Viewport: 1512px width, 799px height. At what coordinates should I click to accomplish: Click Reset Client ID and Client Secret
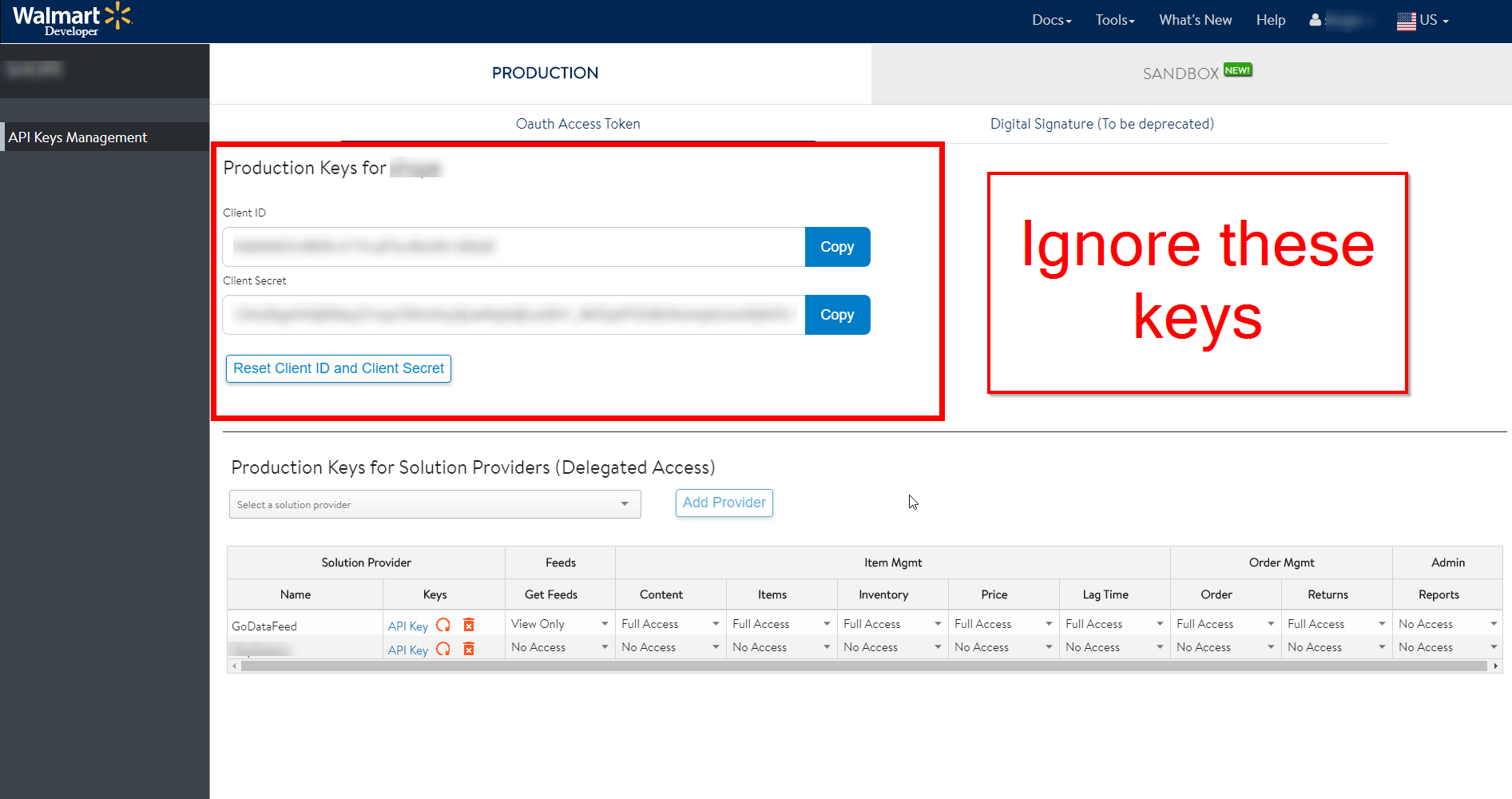coord(338,368)
